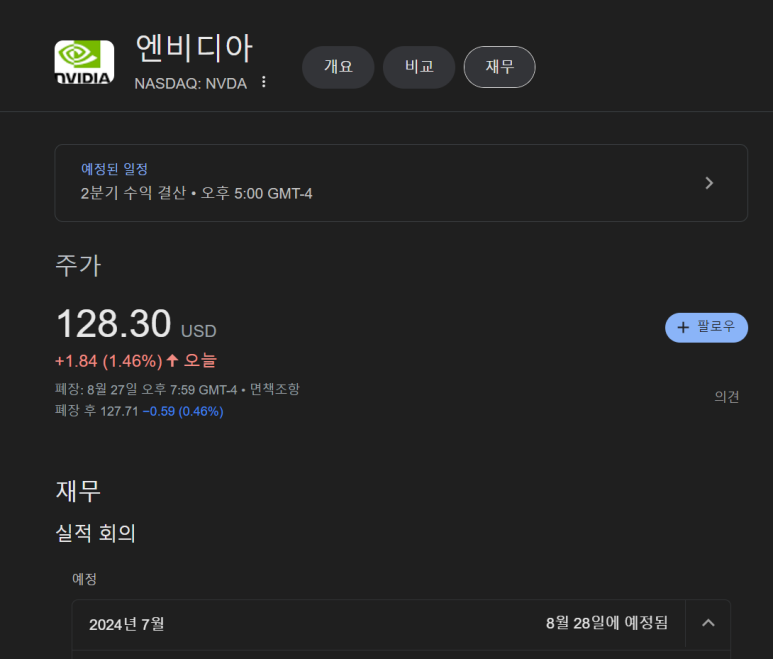
Task: Switch to the 비교 tab
Action: click(x=419, y=67)
